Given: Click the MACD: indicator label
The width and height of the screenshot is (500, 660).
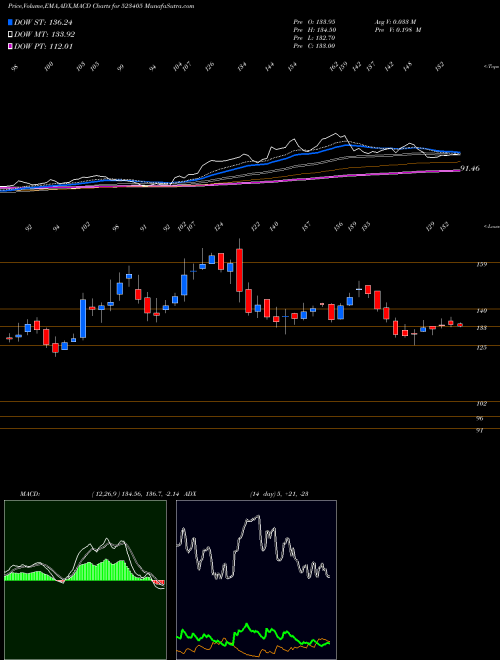Looking at the screenshot, I should pos(29,494).
